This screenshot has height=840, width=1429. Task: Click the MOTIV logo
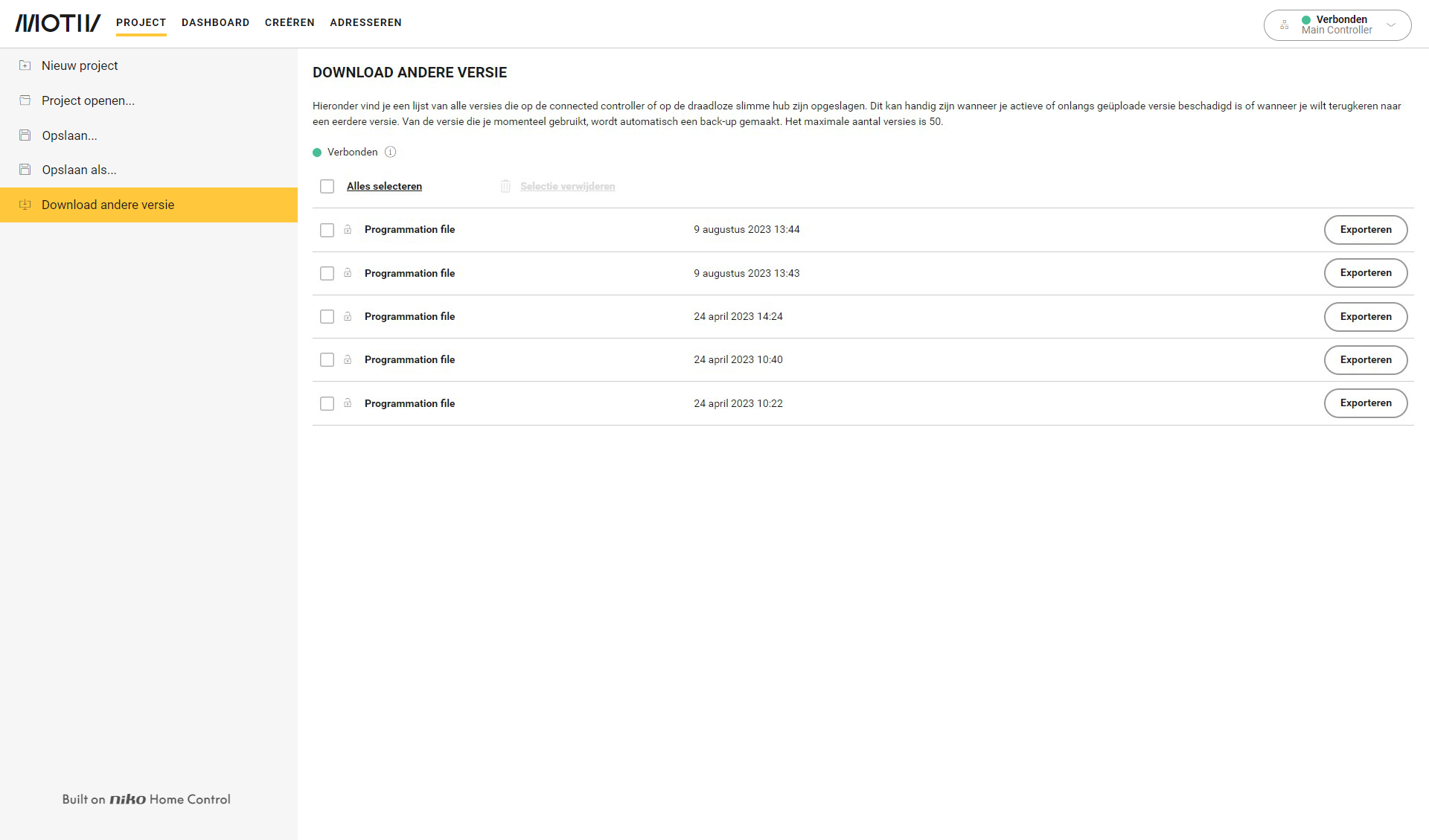click(58, 23)
